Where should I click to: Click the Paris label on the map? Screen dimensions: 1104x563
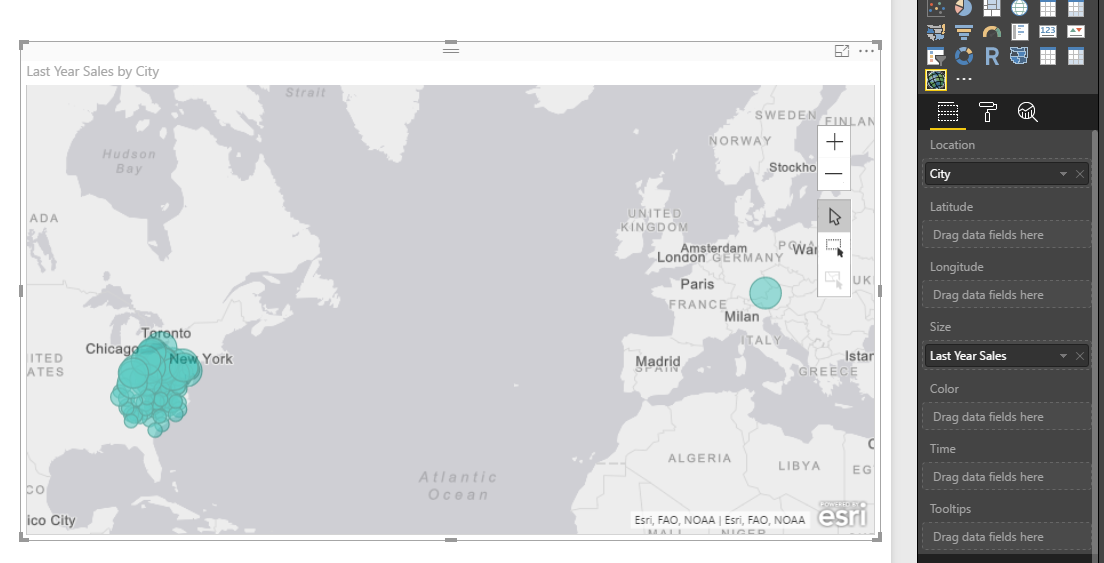pos(697,284)
